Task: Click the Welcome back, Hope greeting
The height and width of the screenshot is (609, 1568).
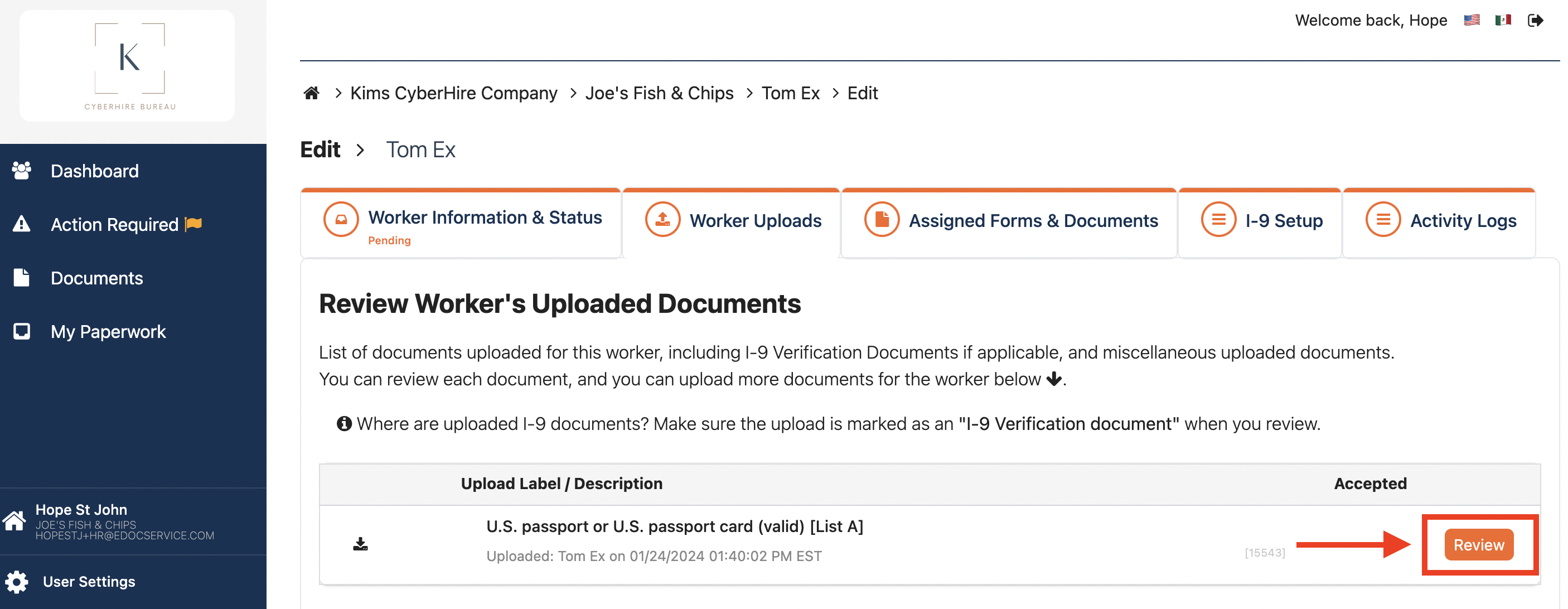Action: [x=1371, y=20]
